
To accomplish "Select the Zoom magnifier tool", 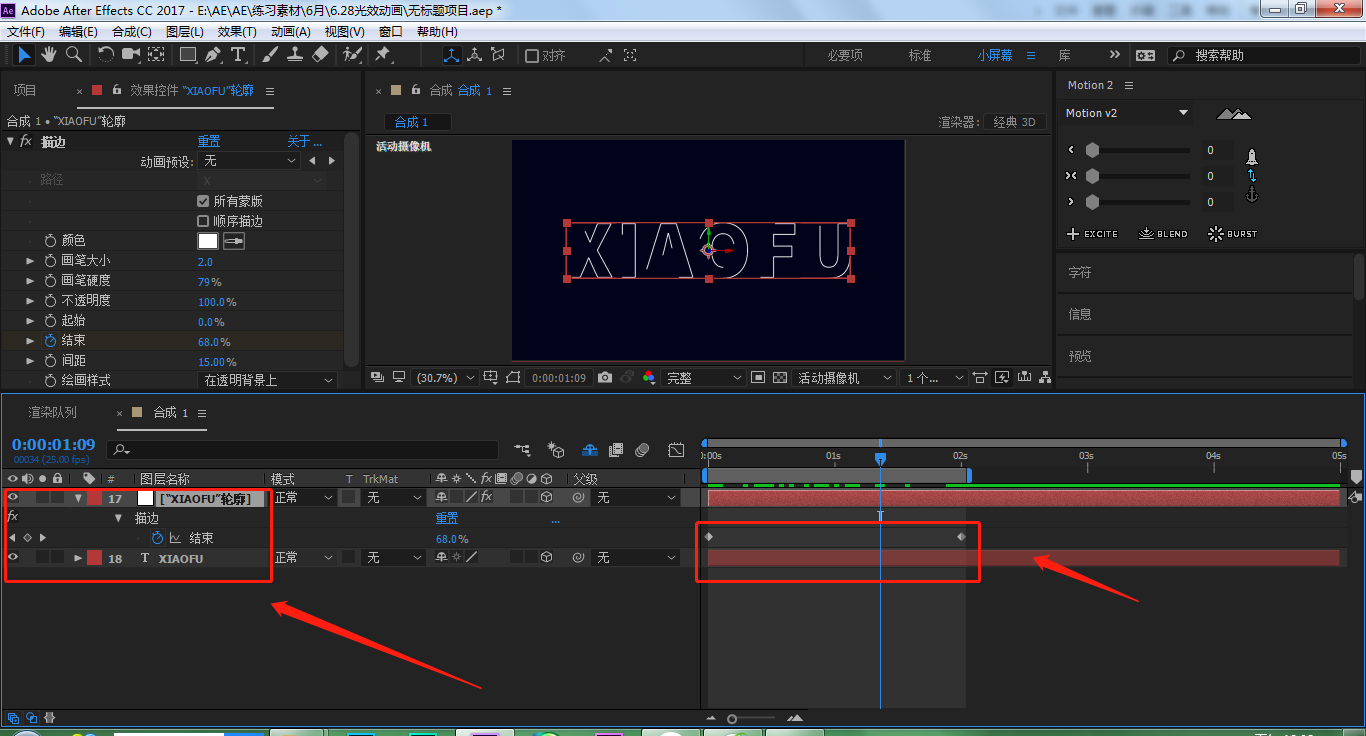I will pos(74,55).
